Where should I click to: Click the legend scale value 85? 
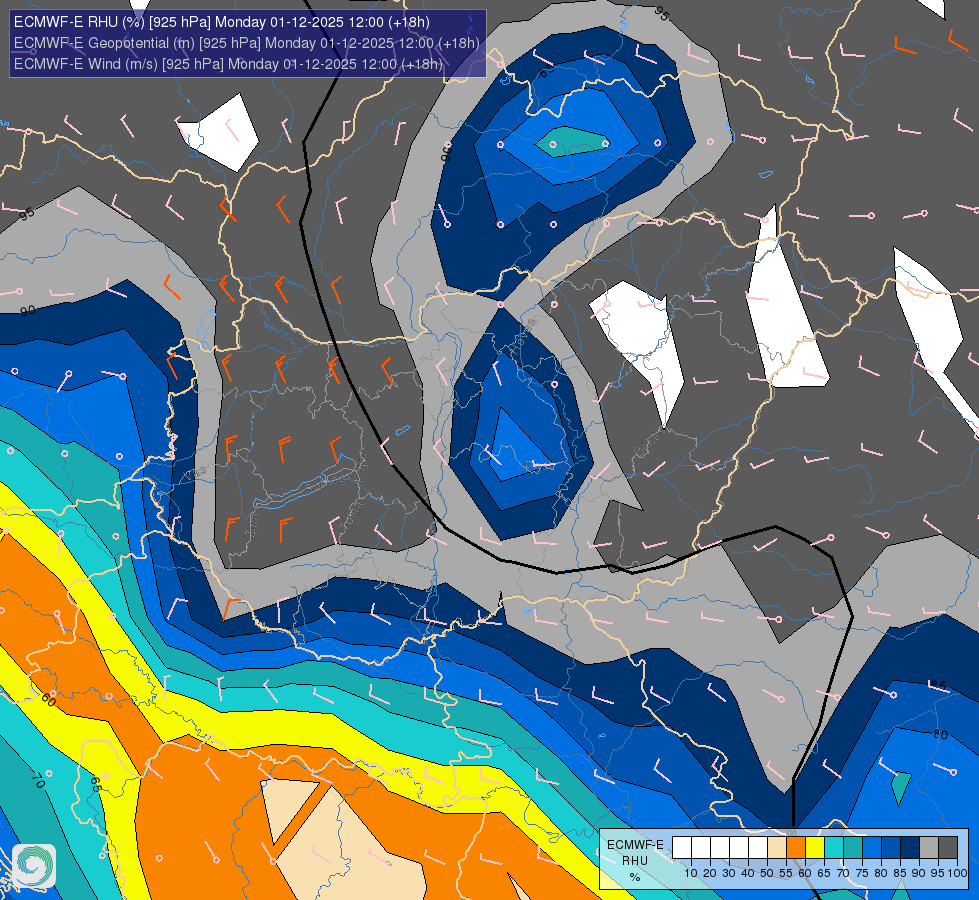tap(900, 873)
